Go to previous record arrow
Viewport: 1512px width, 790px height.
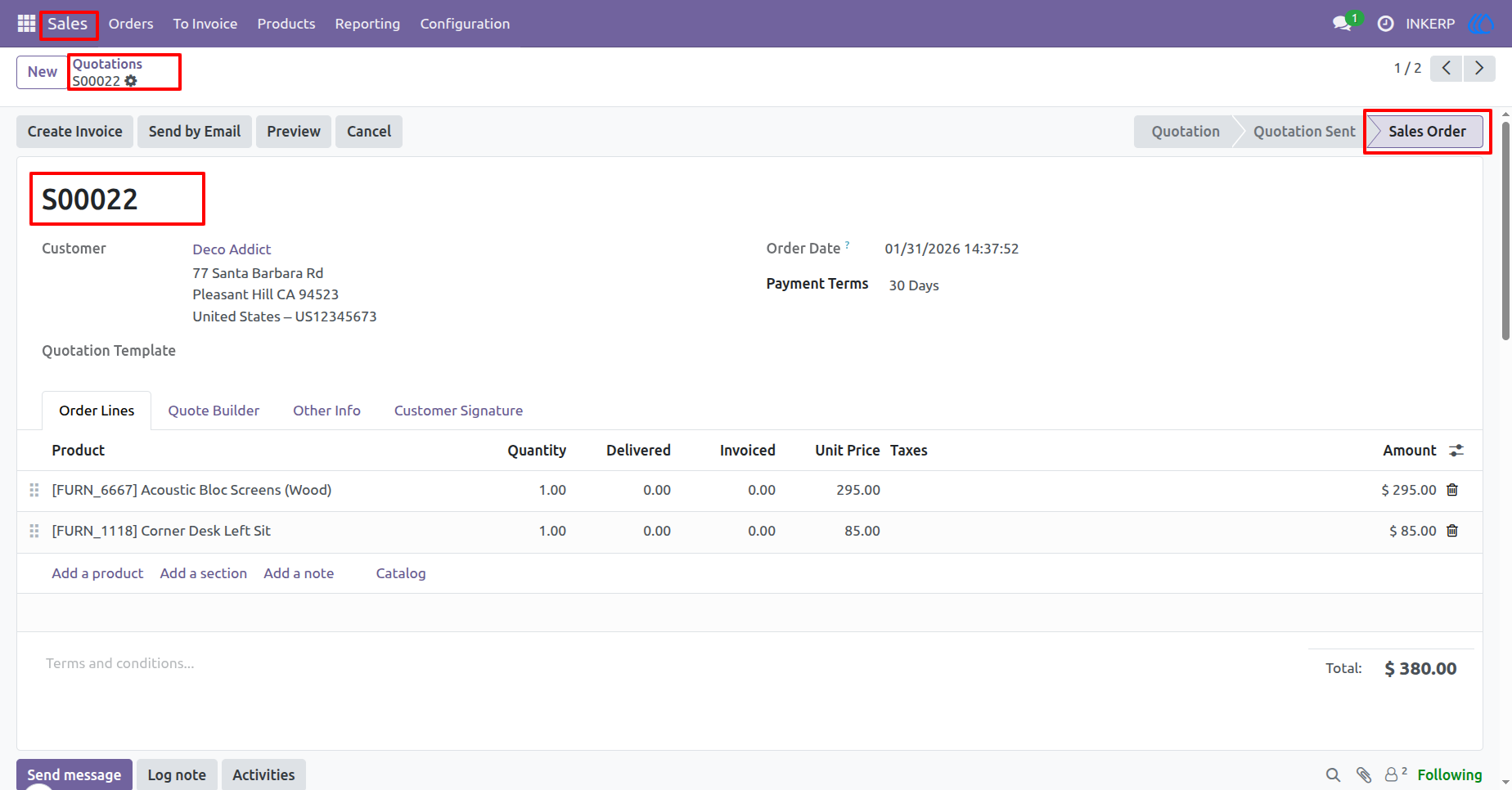[x=1447, y=68]
